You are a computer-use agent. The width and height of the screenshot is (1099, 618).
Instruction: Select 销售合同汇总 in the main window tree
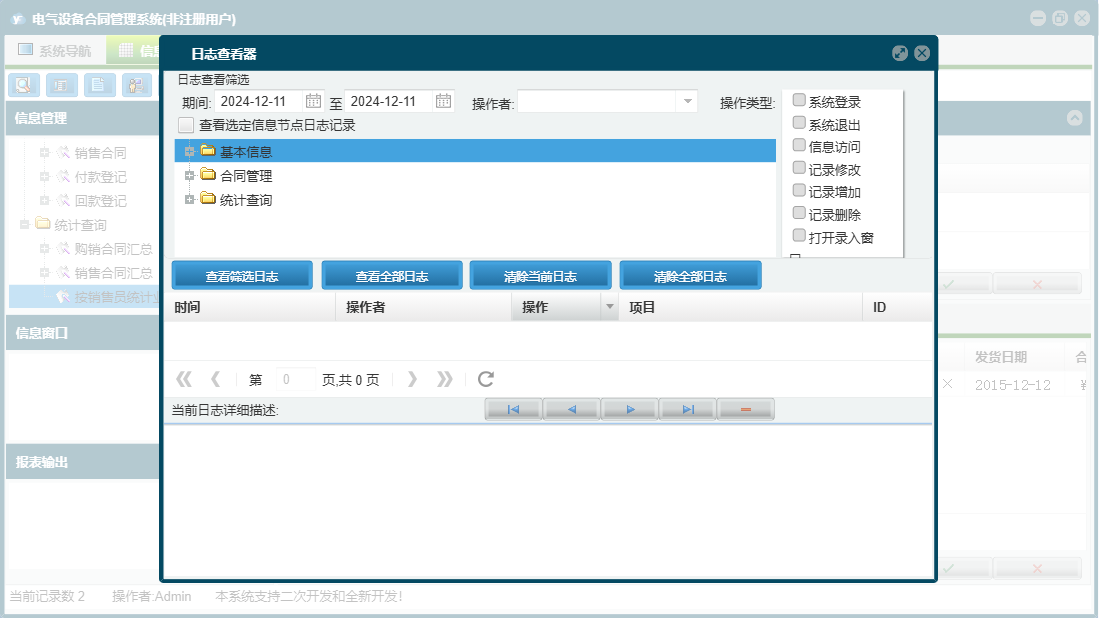point(114,273)
